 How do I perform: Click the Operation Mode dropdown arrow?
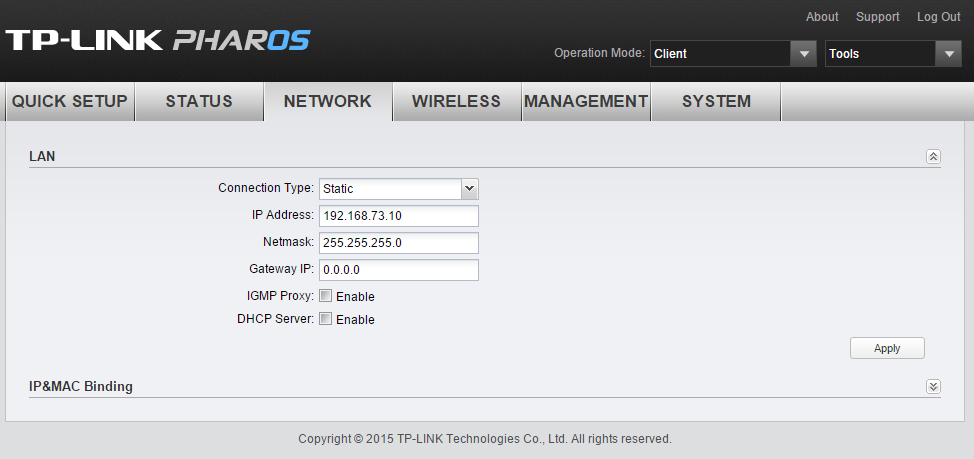(x=803, y=53)
